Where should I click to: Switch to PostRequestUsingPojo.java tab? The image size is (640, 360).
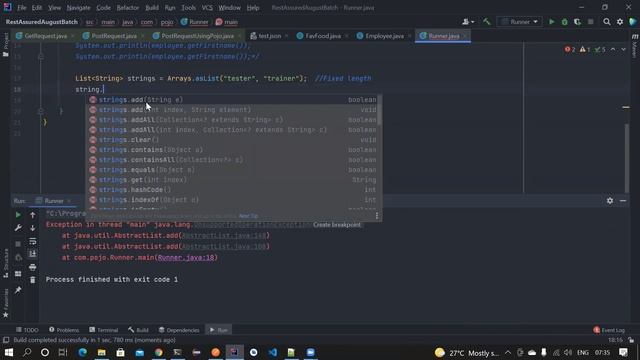[197, 36]
